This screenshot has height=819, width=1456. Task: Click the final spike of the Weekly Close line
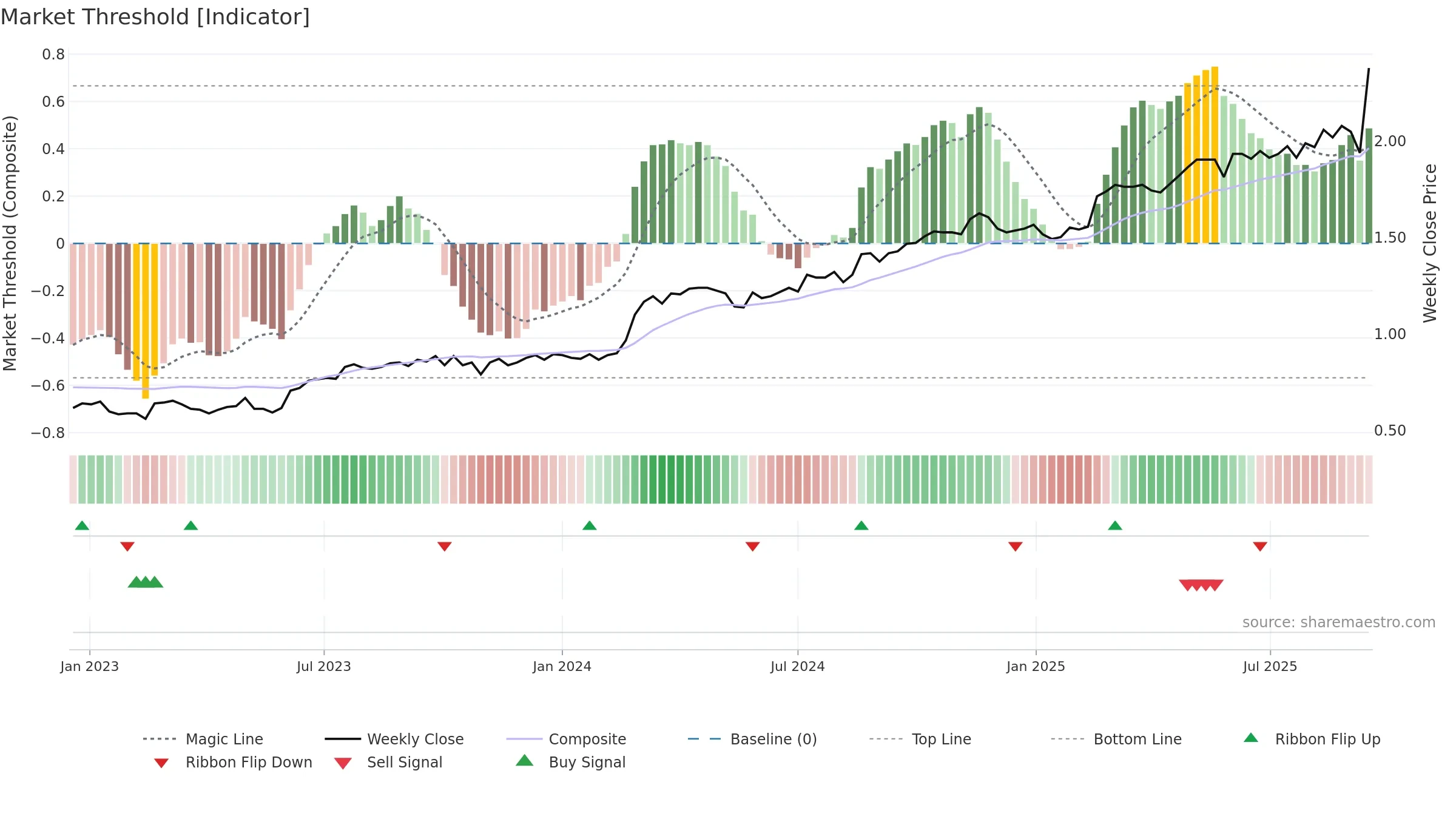tap(1364, 109)
